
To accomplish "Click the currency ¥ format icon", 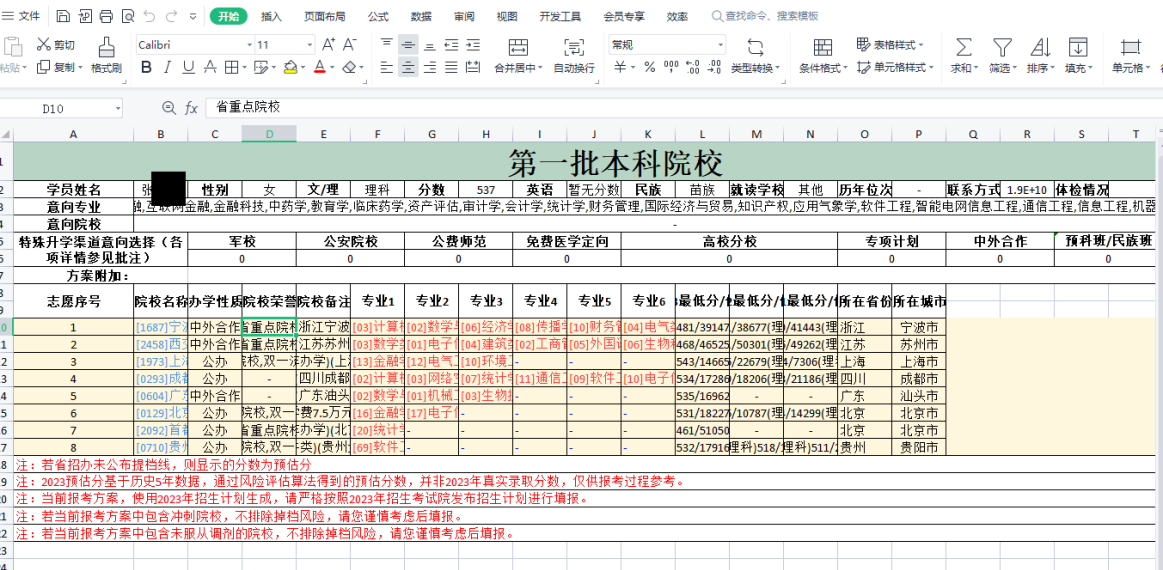I will coord(620,68).
